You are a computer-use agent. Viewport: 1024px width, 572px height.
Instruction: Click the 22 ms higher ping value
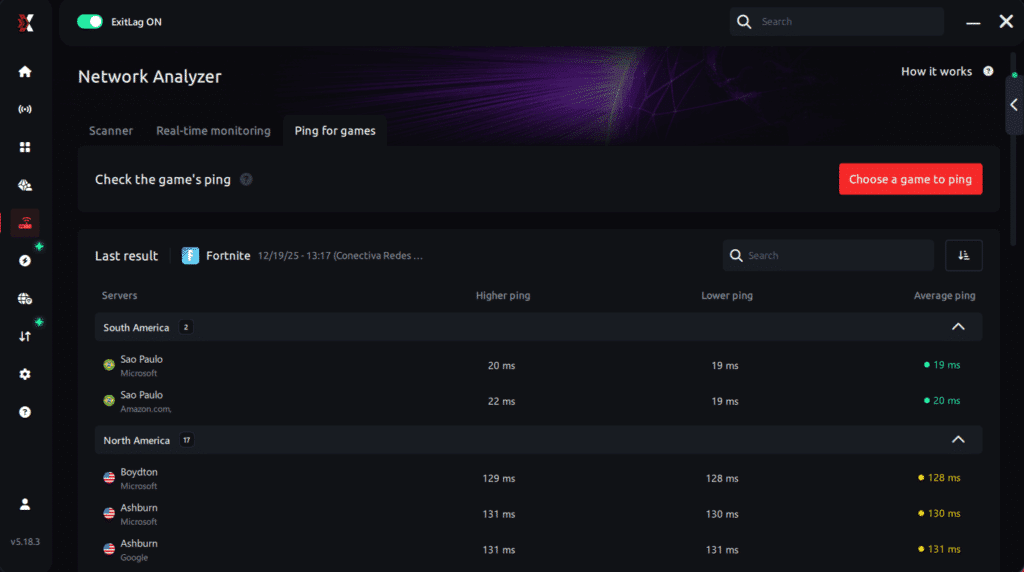tap(502, 402)
